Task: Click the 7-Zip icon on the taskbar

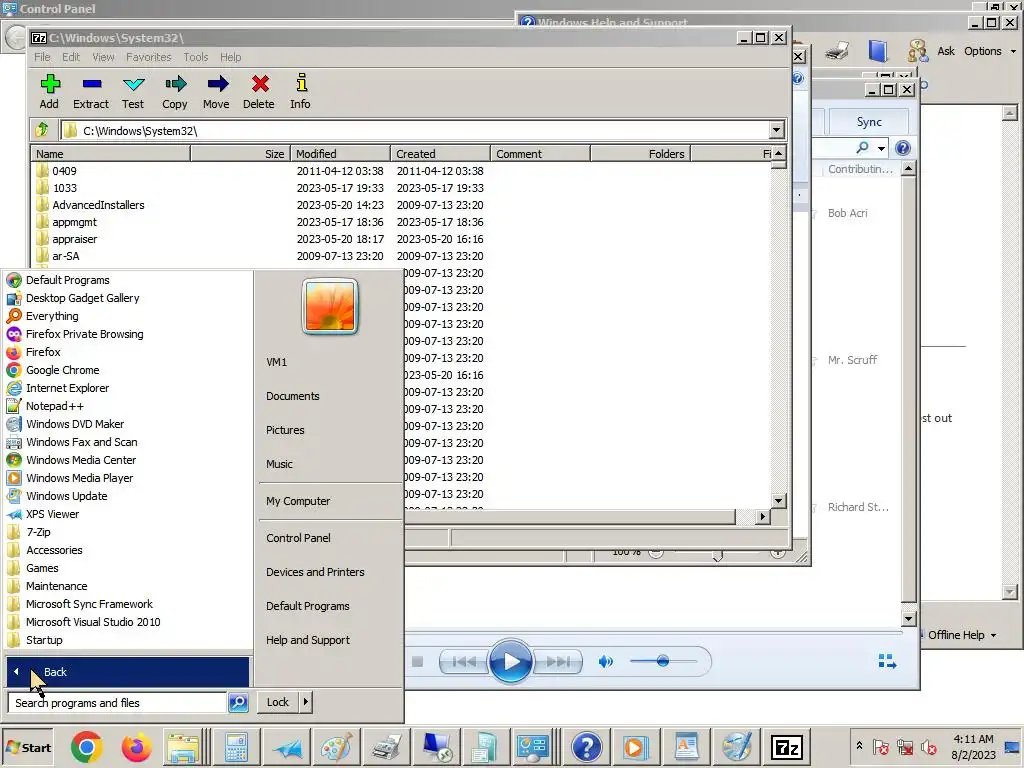Action: [x=787, y=747]
